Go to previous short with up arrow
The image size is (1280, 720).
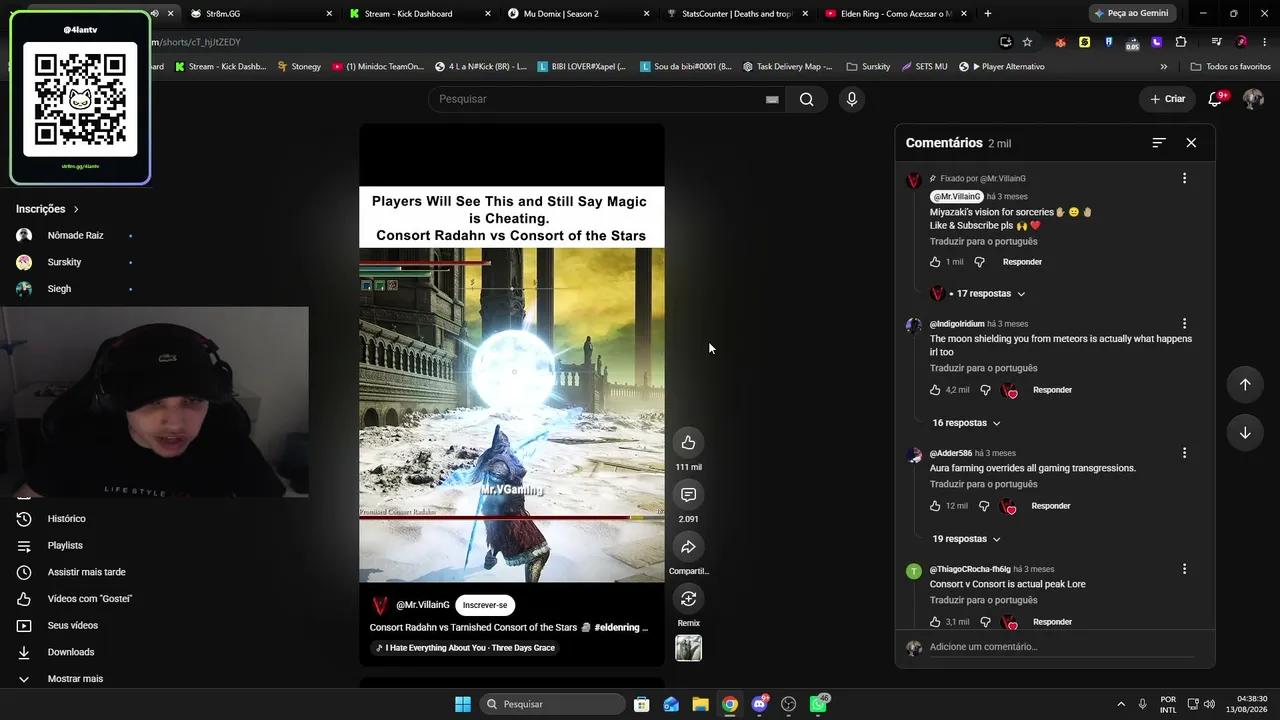click(x=1245, y=385)
